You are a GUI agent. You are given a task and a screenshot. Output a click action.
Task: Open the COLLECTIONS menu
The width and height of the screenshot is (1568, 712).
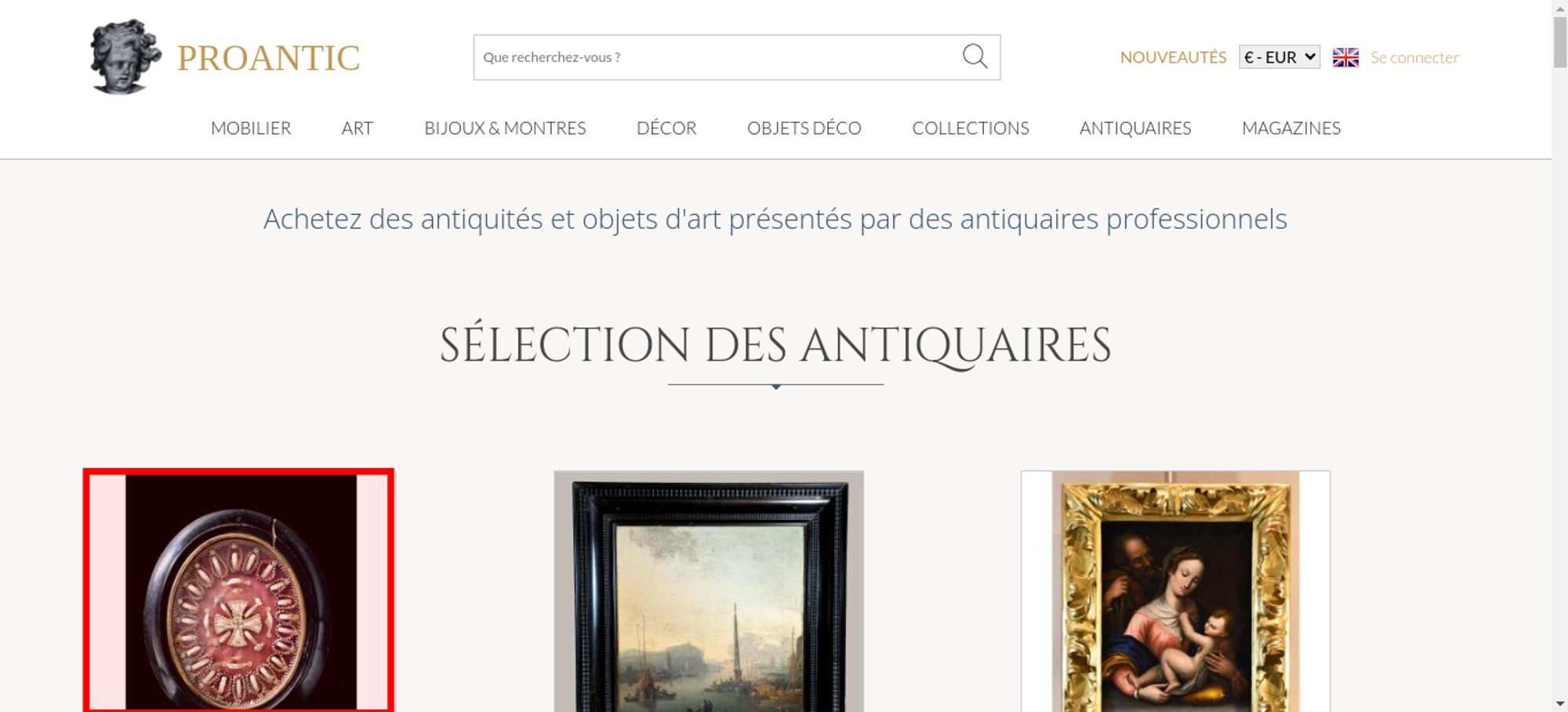[971, 128]
